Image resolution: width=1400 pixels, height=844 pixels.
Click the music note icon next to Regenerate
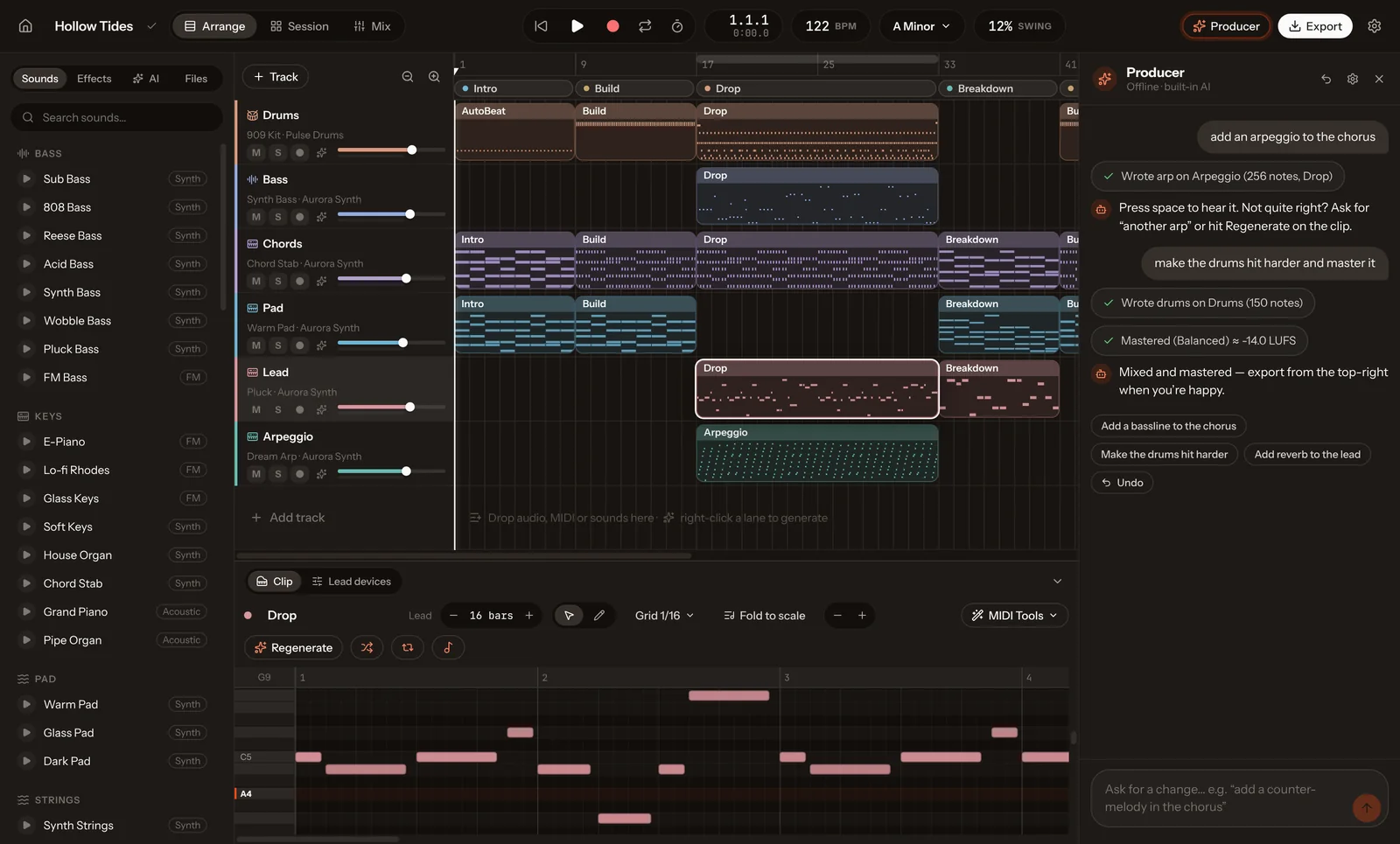coord(448,648)
